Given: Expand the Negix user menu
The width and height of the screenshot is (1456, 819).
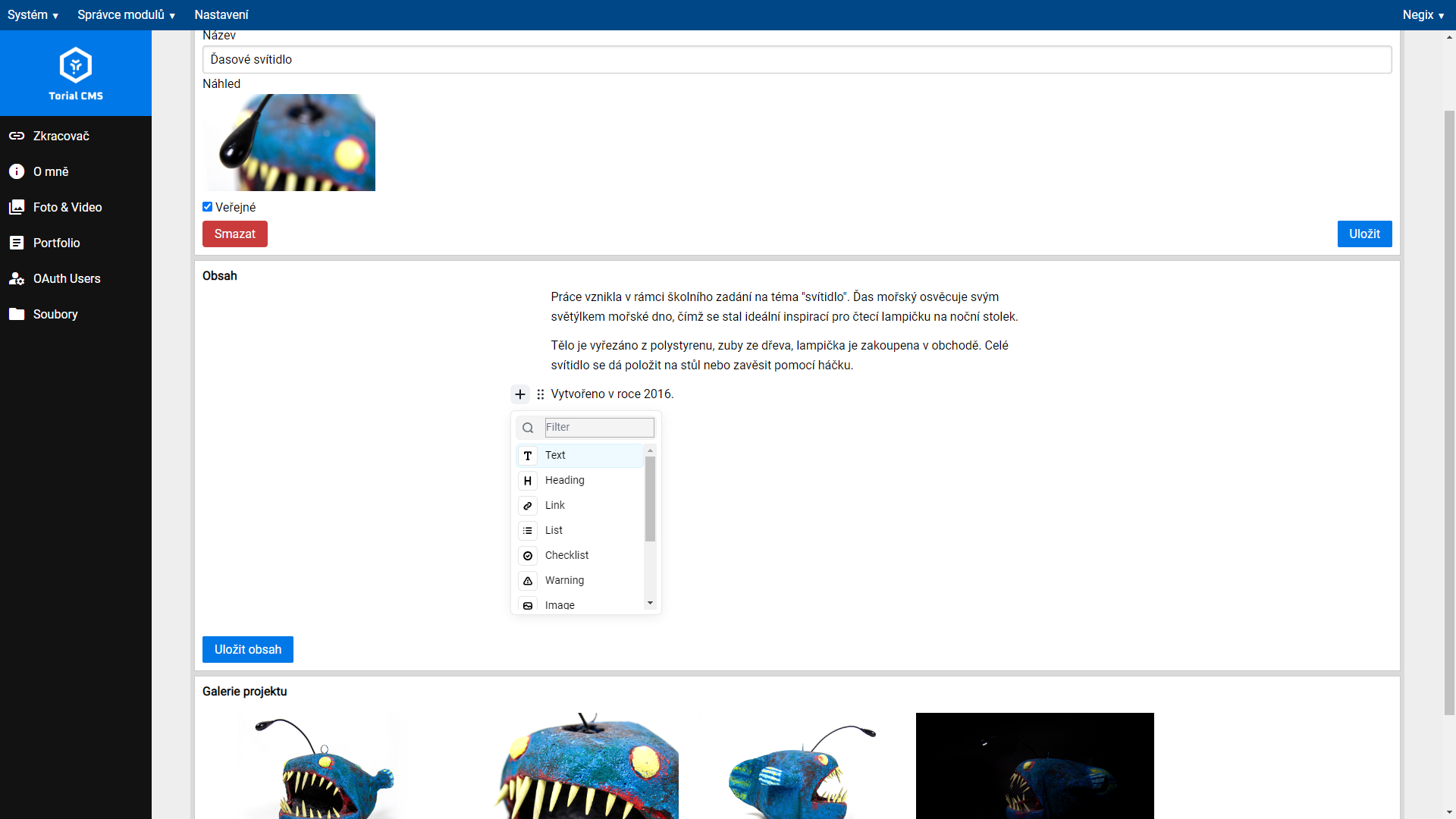Looking at the screenshot, I should click(x=1423, y=15).
